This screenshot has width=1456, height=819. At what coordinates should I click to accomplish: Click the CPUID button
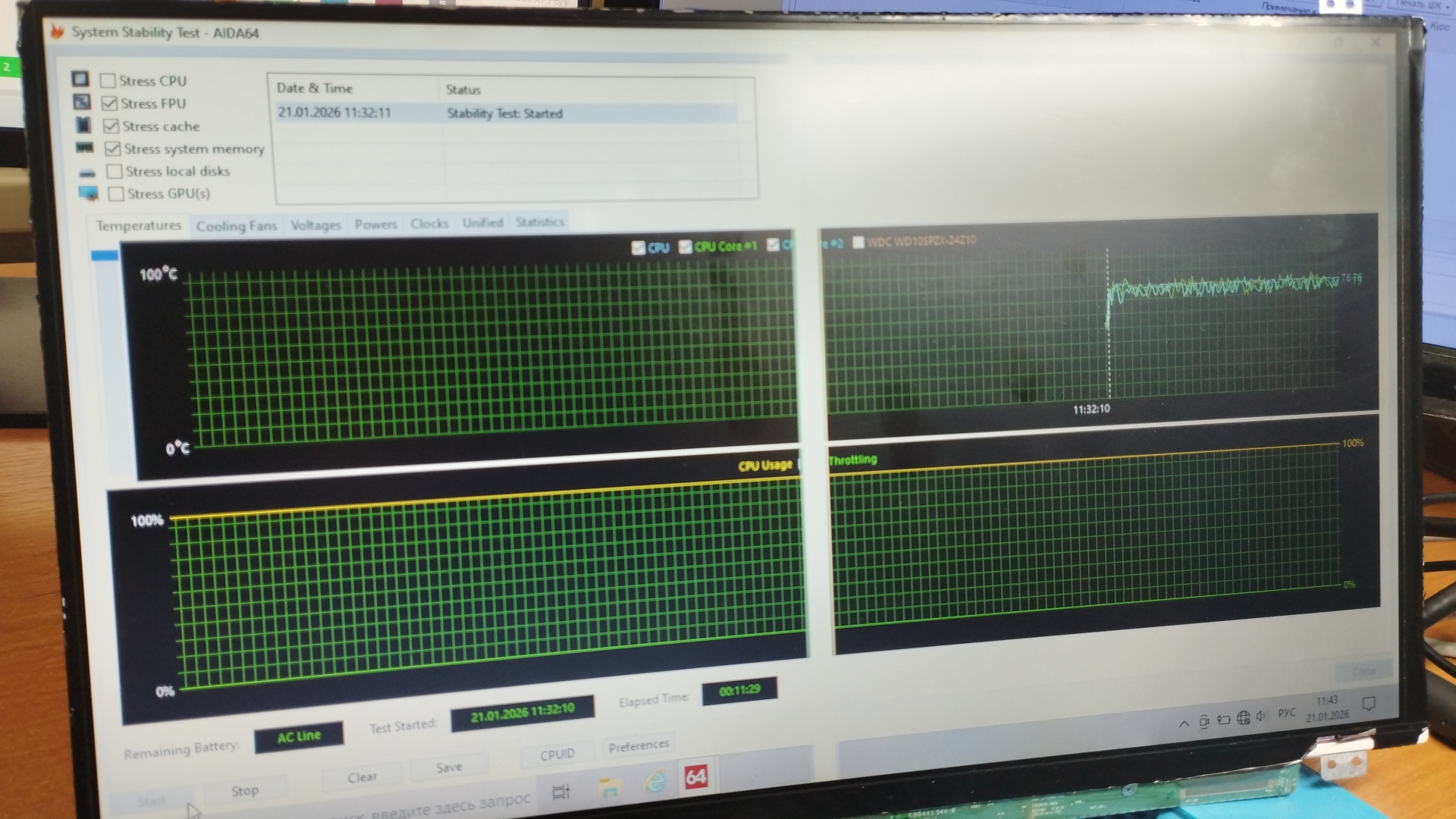pyautogui.click(x=557, y=755)
